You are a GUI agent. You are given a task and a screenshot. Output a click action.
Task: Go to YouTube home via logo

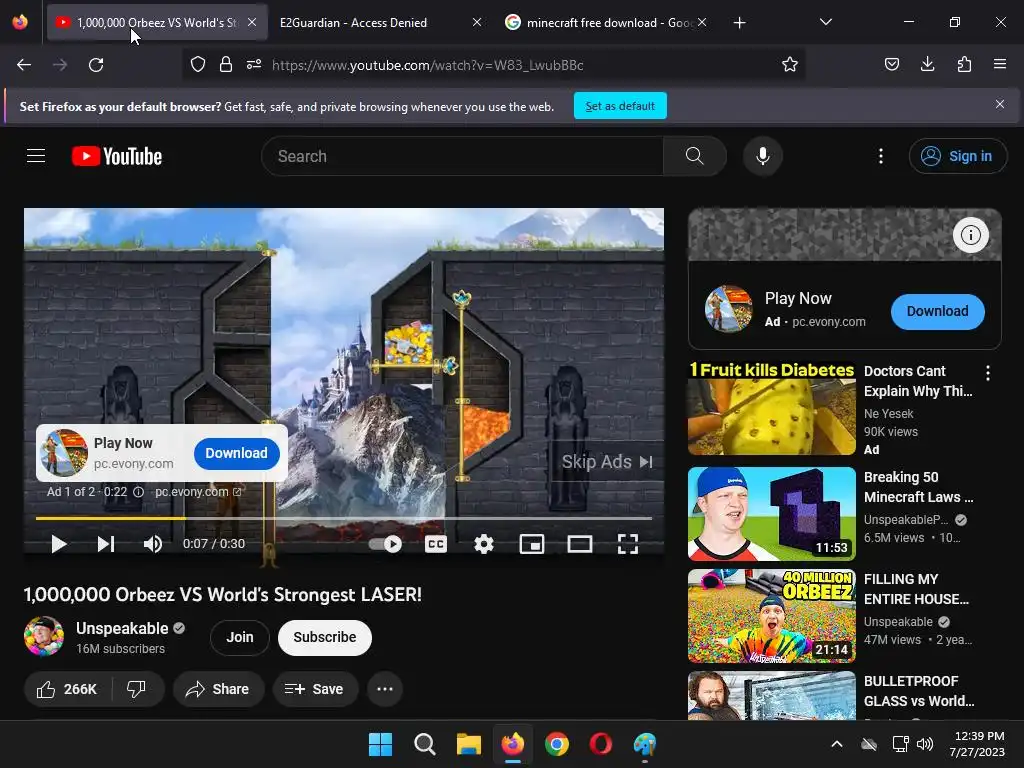point(117,156)
